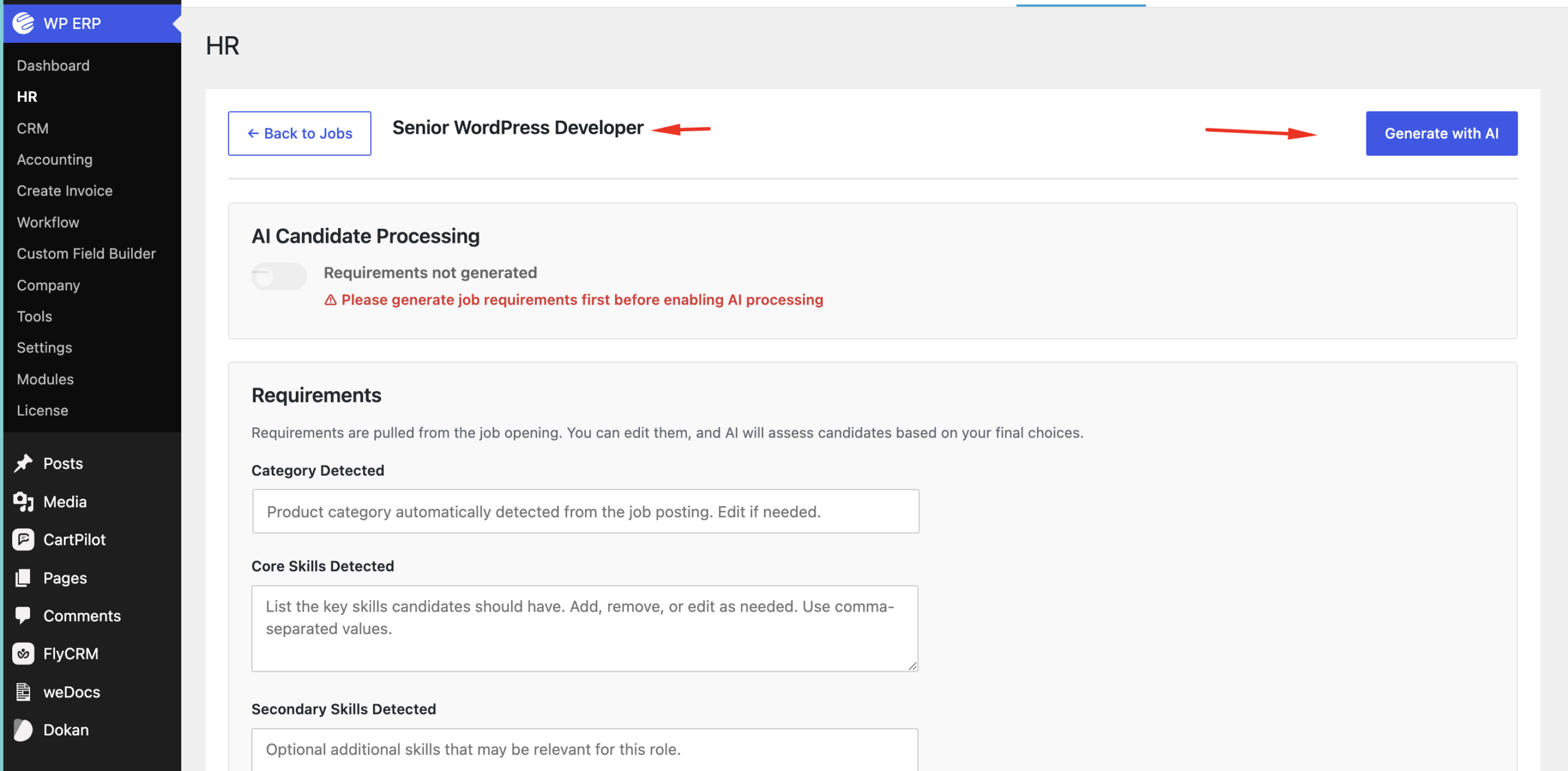Open the Dashboard submenu item
This screenshot has width=1568, height=771.
53,66
